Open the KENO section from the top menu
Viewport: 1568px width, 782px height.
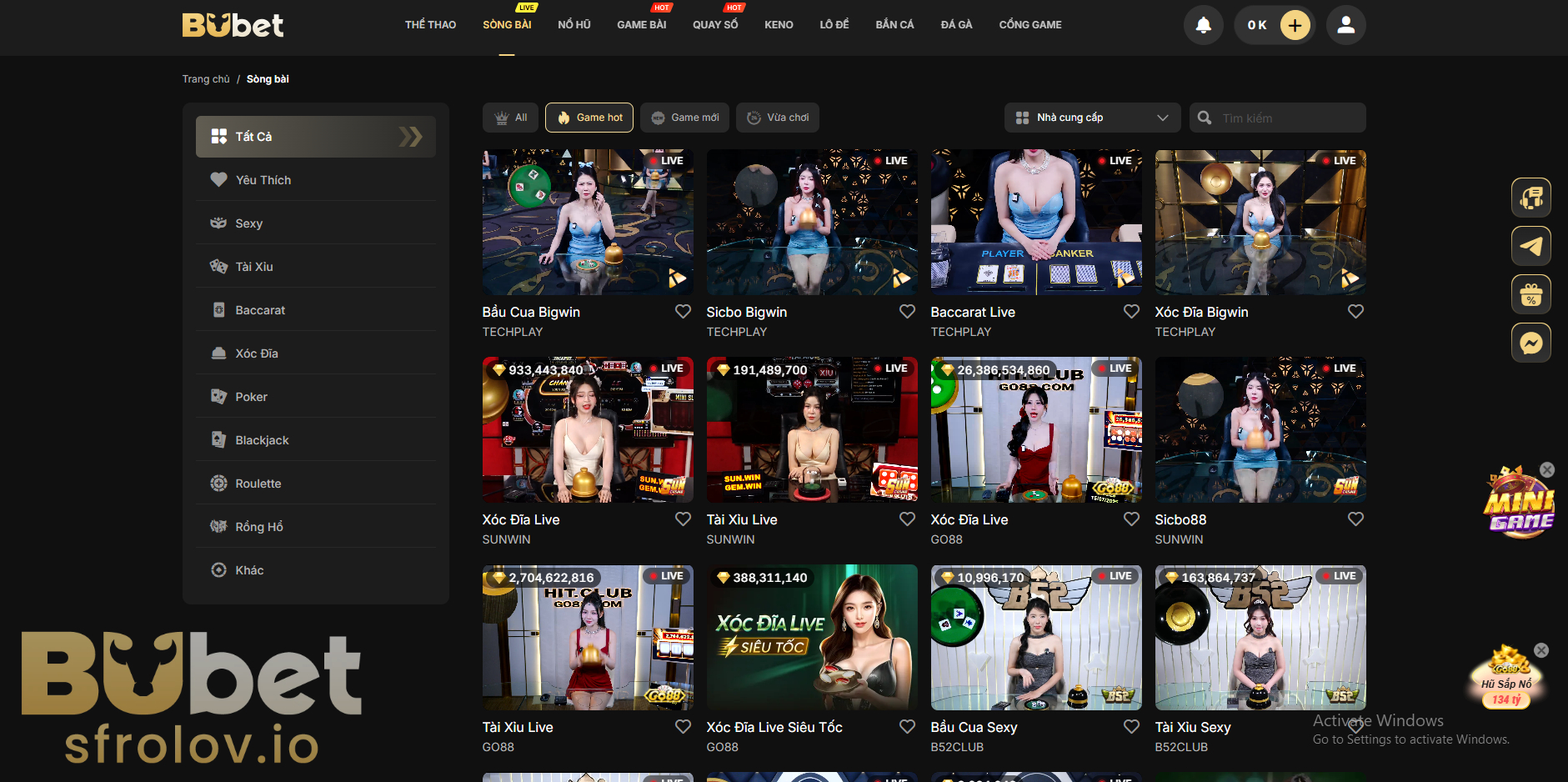pyautogui.click(x=778, y=24)
